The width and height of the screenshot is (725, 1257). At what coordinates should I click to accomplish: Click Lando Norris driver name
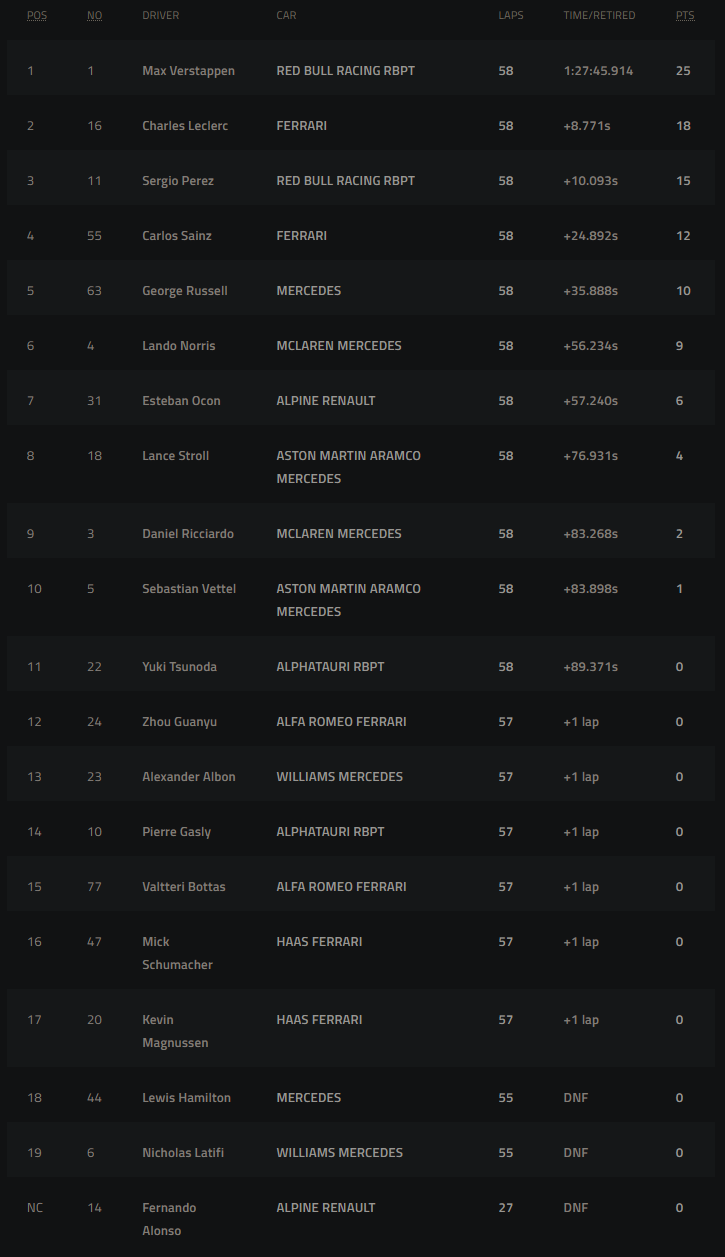179,346
